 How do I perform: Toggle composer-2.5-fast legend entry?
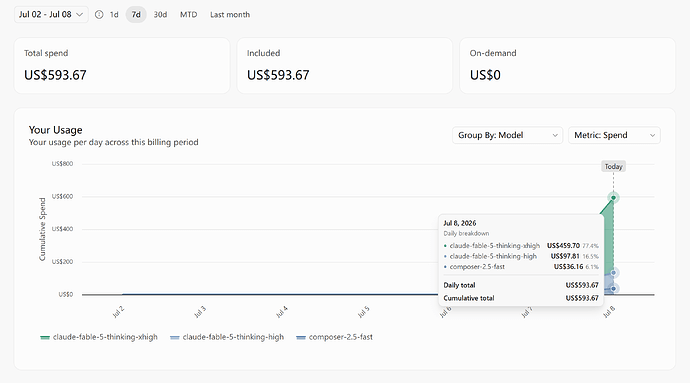(x=334, y=337)
